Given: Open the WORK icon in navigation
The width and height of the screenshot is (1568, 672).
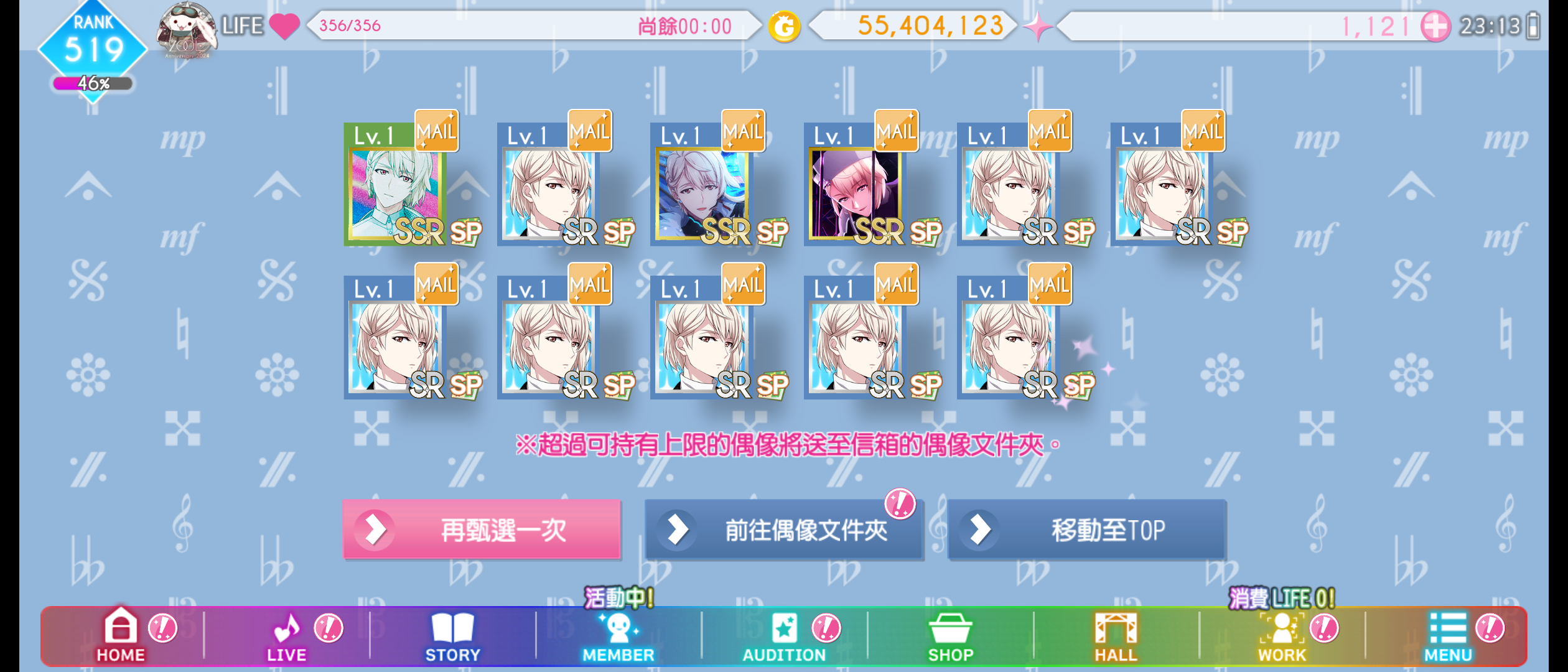Looking at the screenshot, I should (1282, 635).
